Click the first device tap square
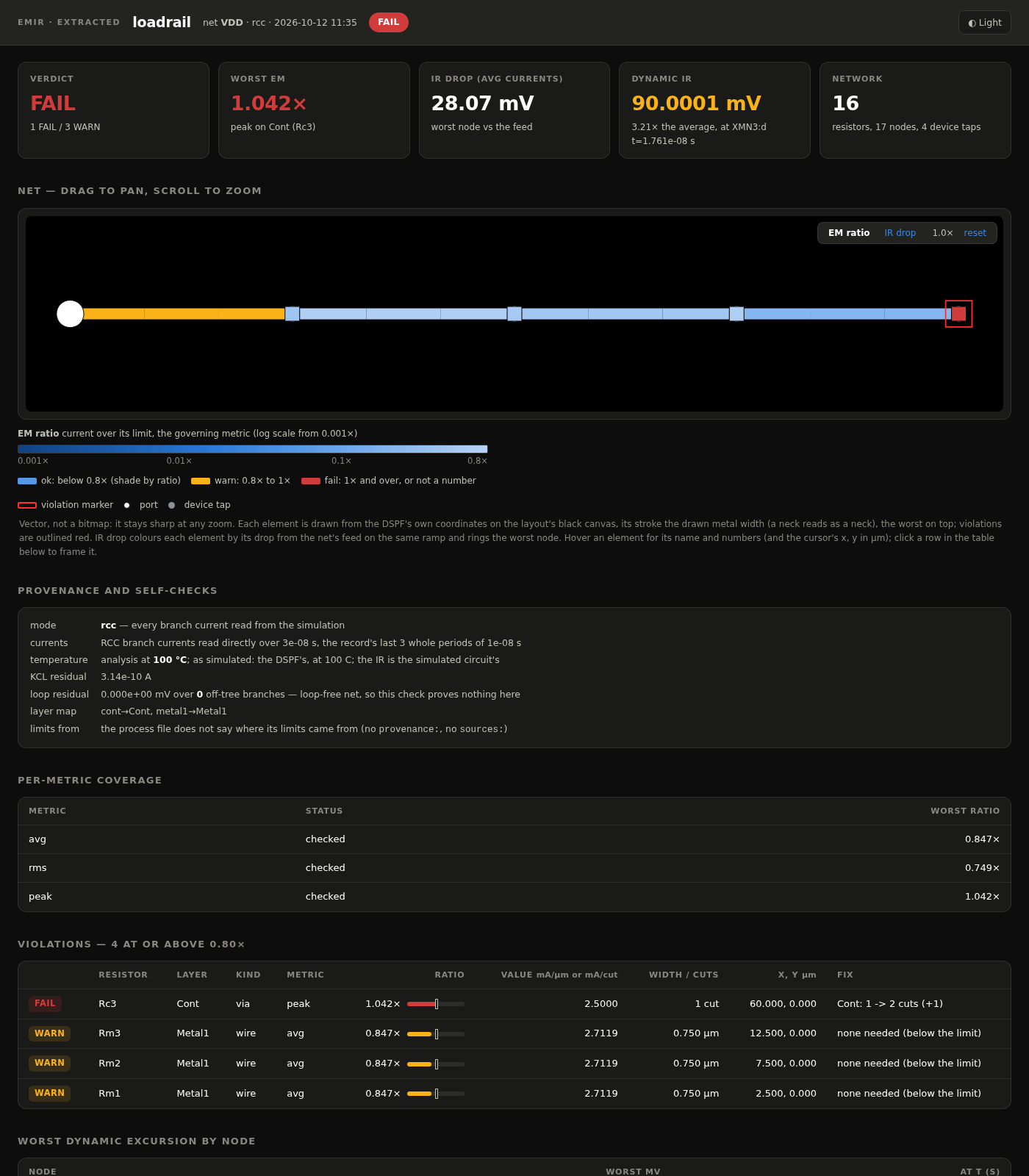The image size is (1029, 1176). (x=292, y=314)
